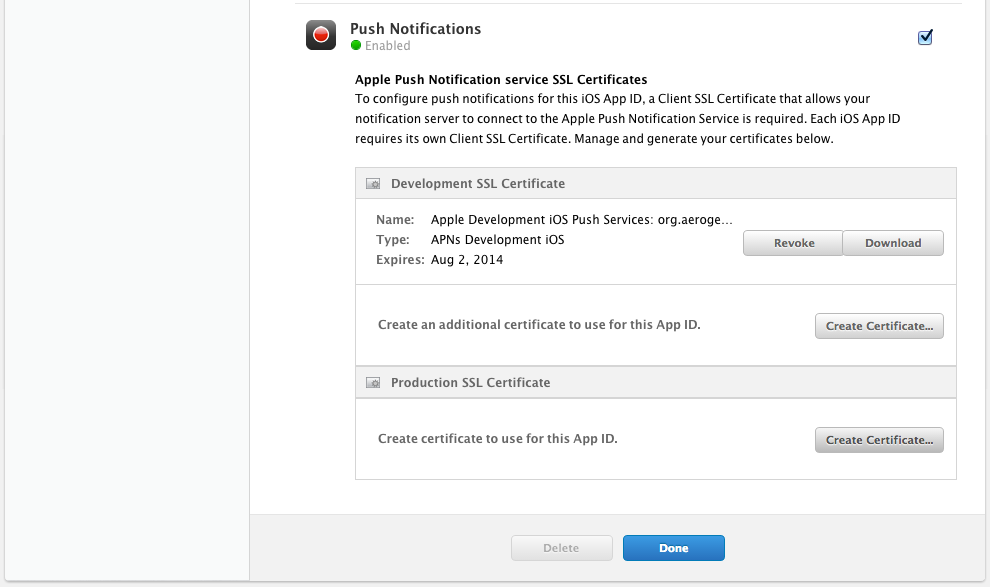Select the truncated certificate name org.aeroge
990x587 pixels.
581,219
